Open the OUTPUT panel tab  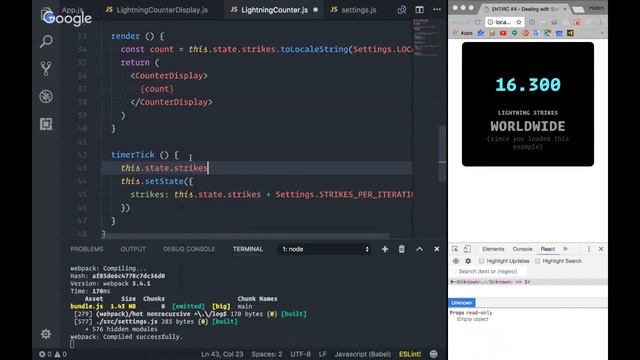(x=133, y=249)
